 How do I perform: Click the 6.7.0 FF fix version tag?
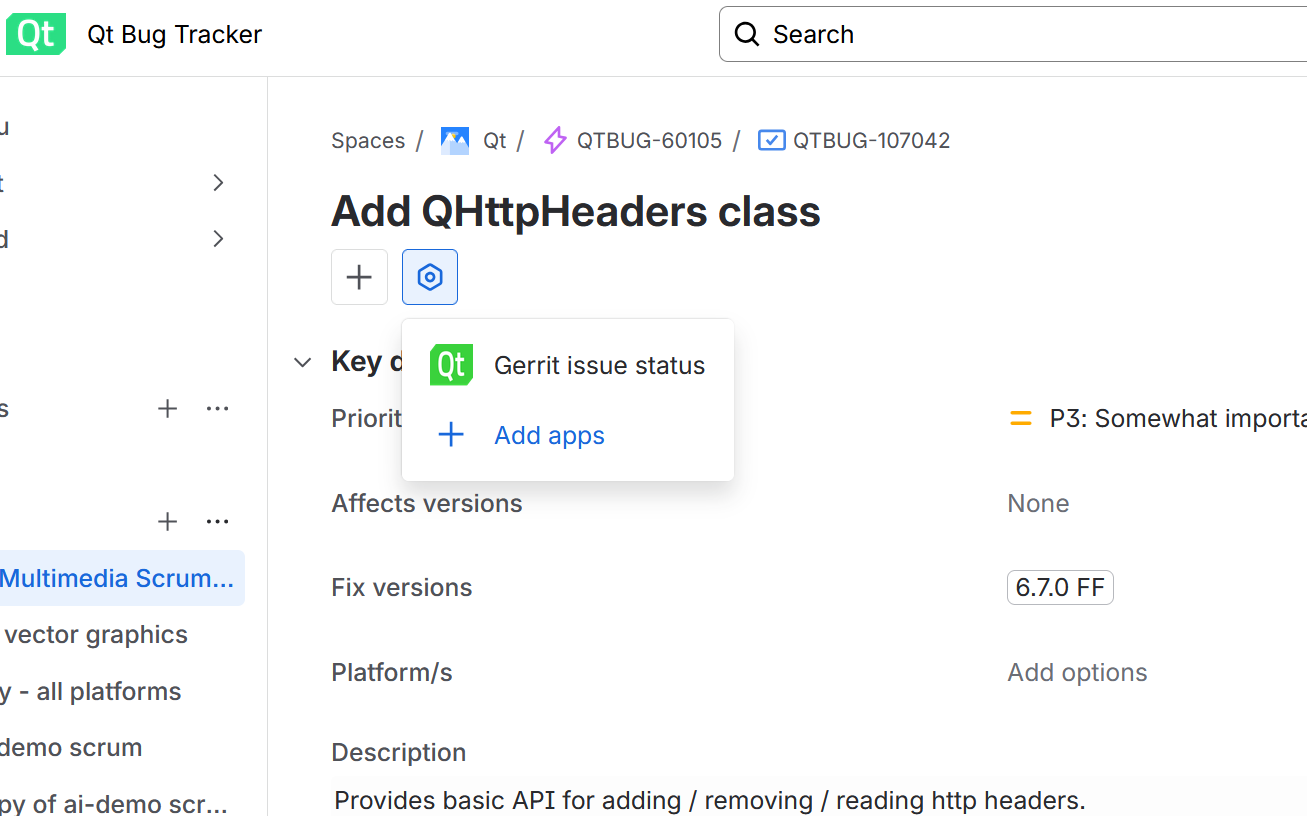tap(1060, 588)
